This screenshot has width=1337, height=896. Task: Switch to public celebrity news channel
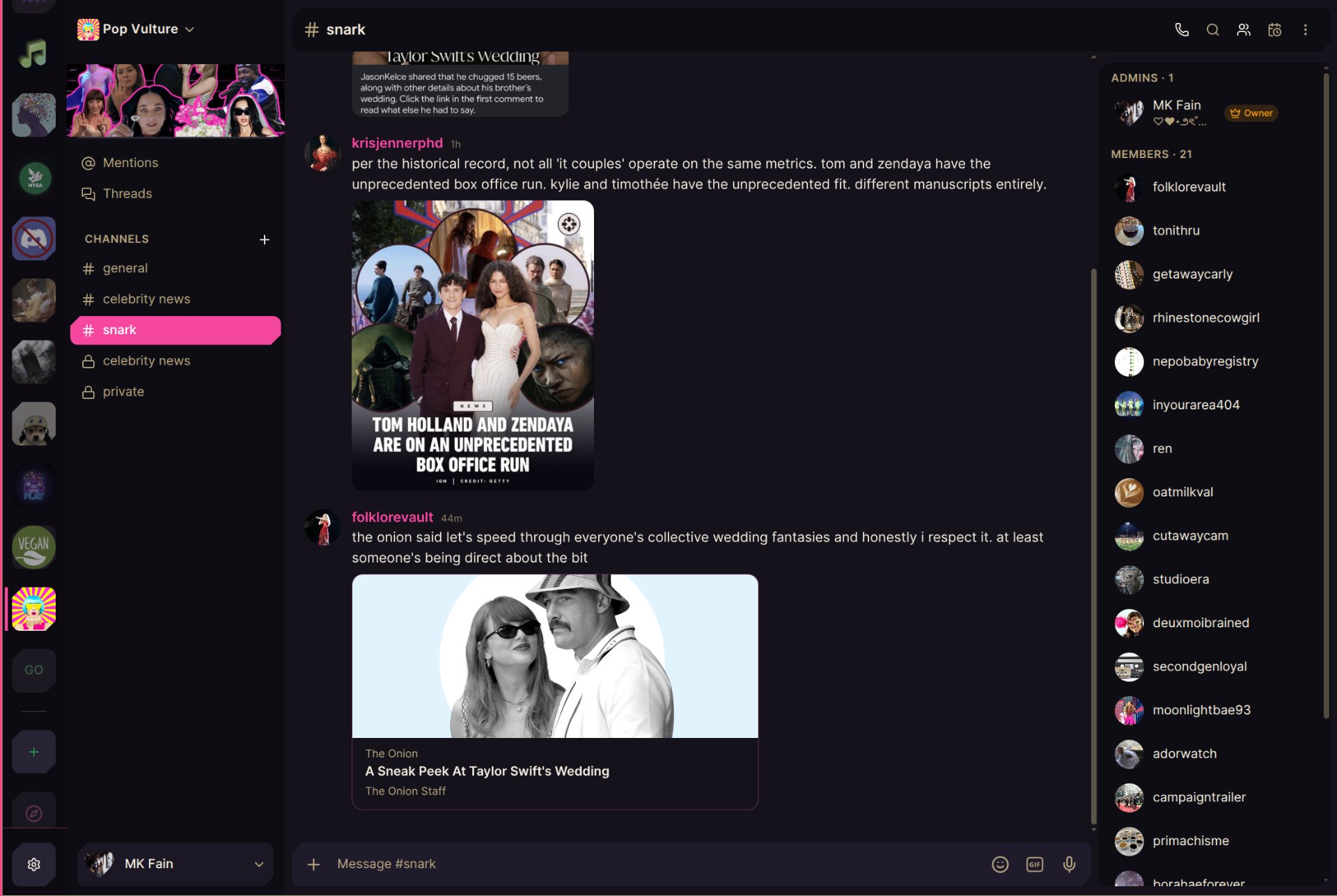[175, 299]
